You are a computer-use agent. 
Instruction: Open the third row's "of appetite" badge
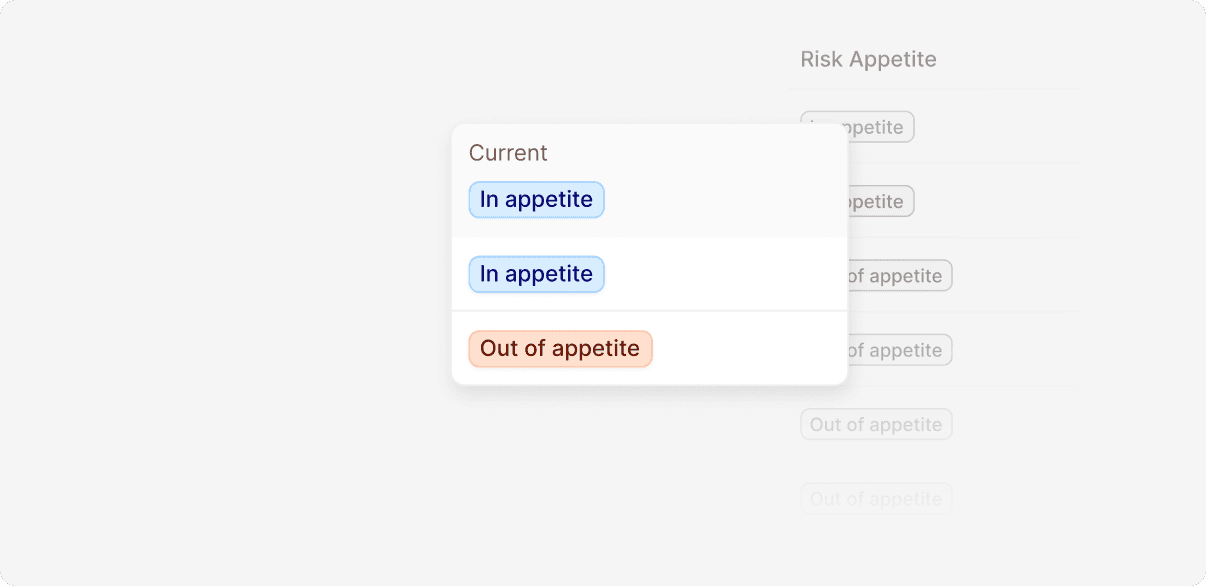click(900, 276)
